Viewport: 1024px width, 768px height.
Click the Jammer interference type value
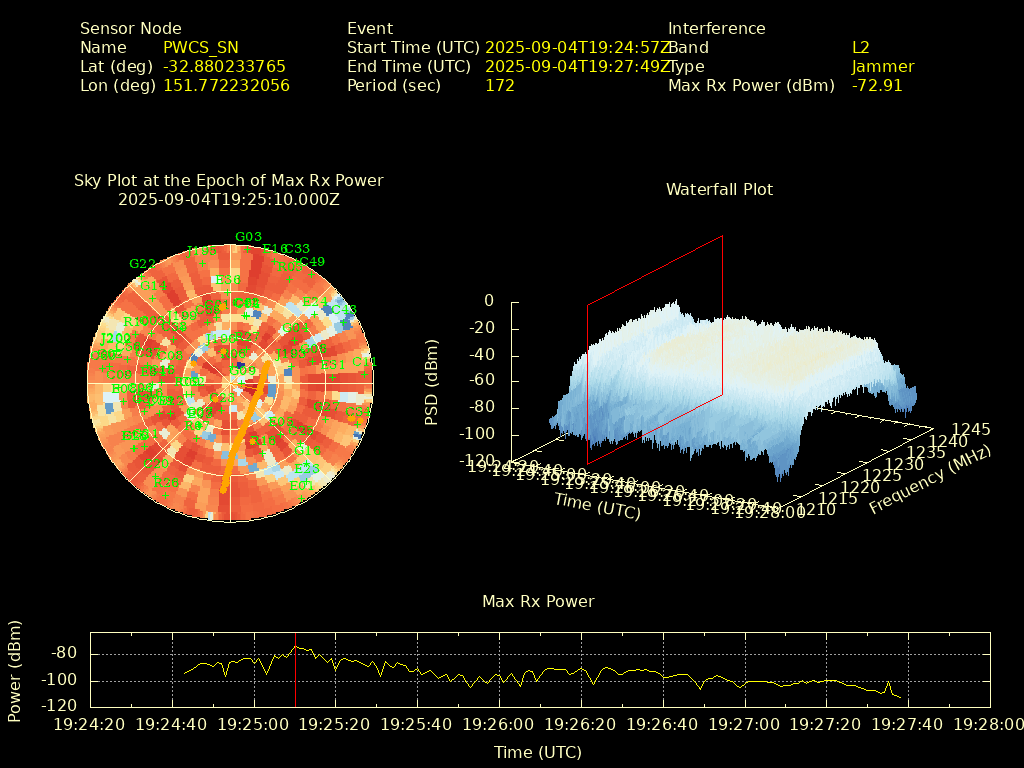[x=882, y=67]
